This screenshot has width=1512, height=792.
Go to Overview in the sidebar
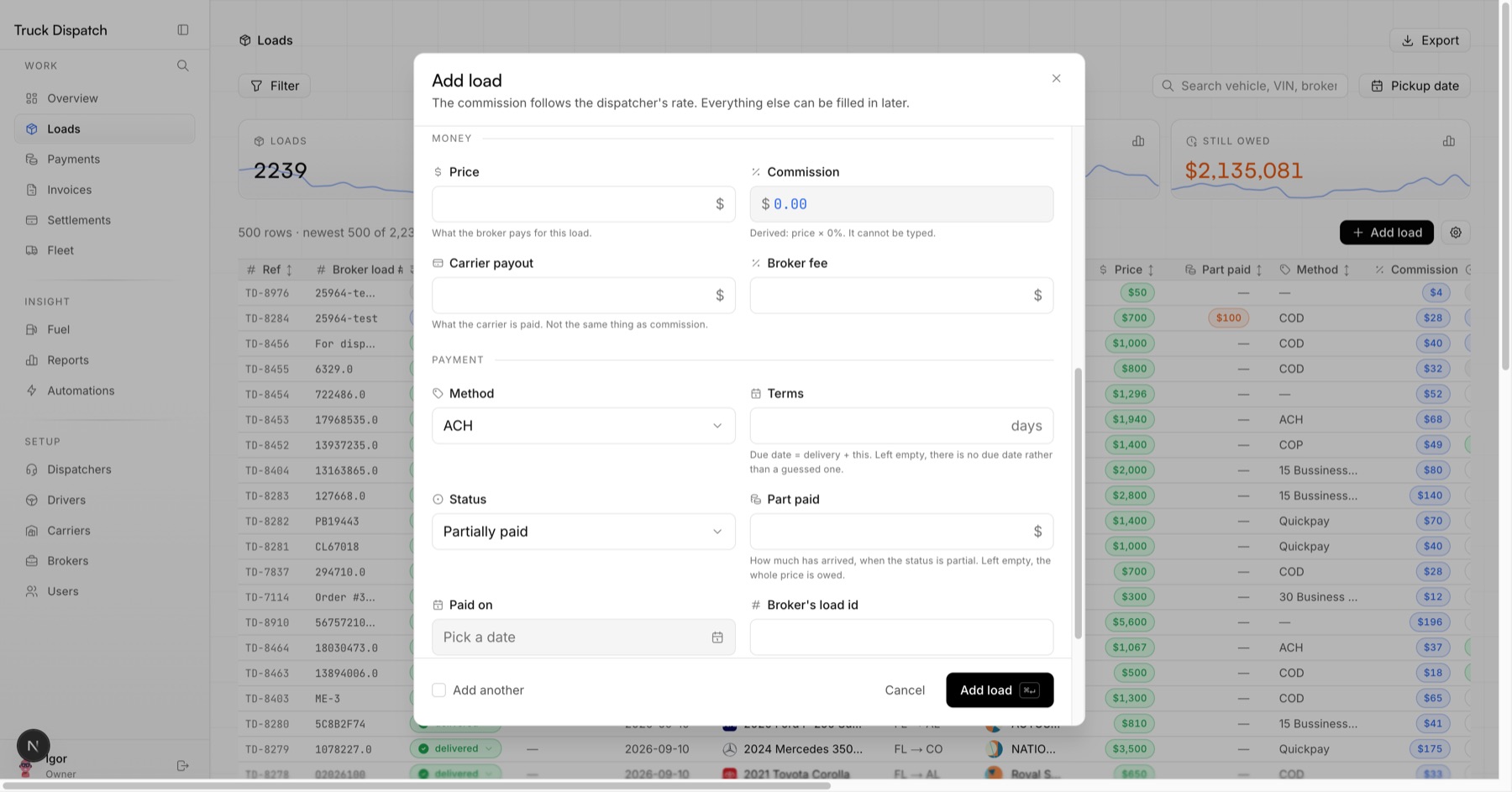pyautogui.click(x=105, y=98)
